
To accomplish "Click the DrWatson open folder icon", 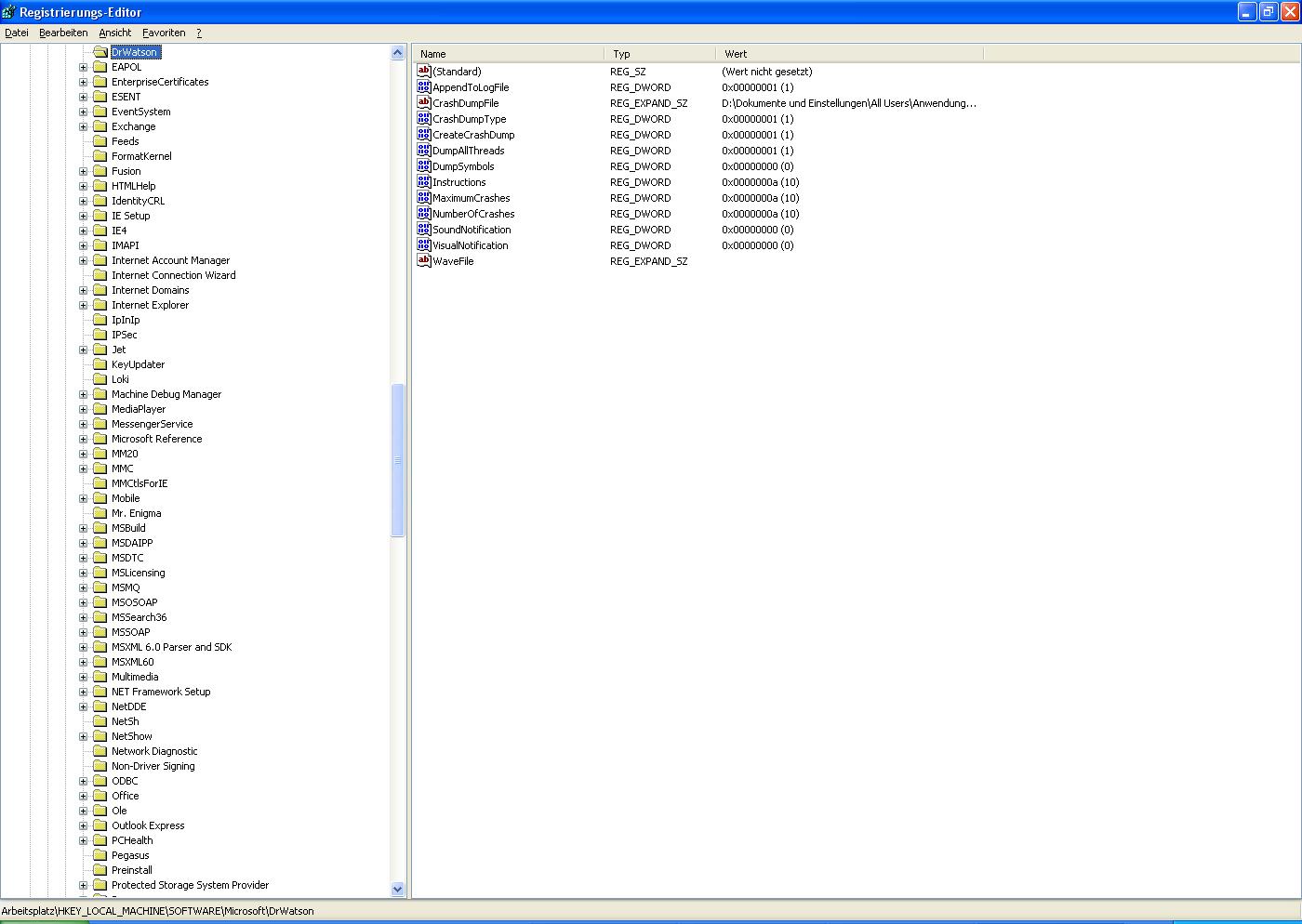I will pyautogui.click(x=100, y=52).
